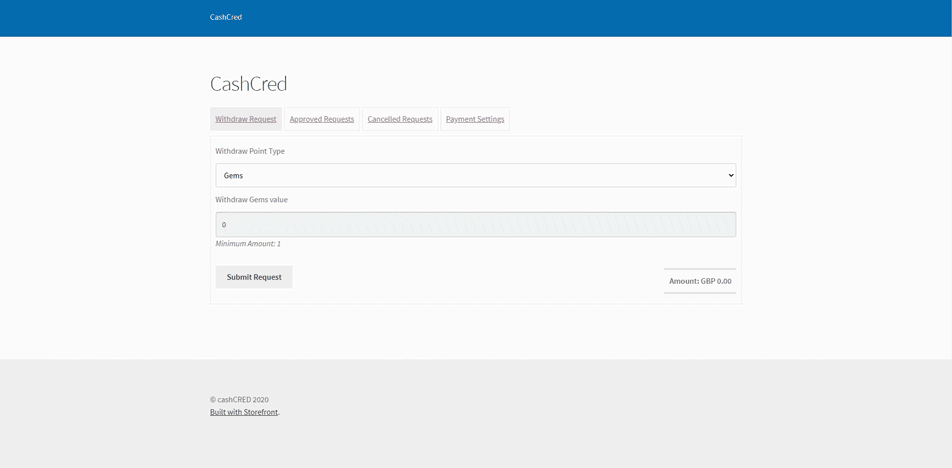Image resolution: width=952 pixels, height=468 pixels.
Task: Click the '© cashCRED 2020' footer text
Action: [x=239, y=399]
